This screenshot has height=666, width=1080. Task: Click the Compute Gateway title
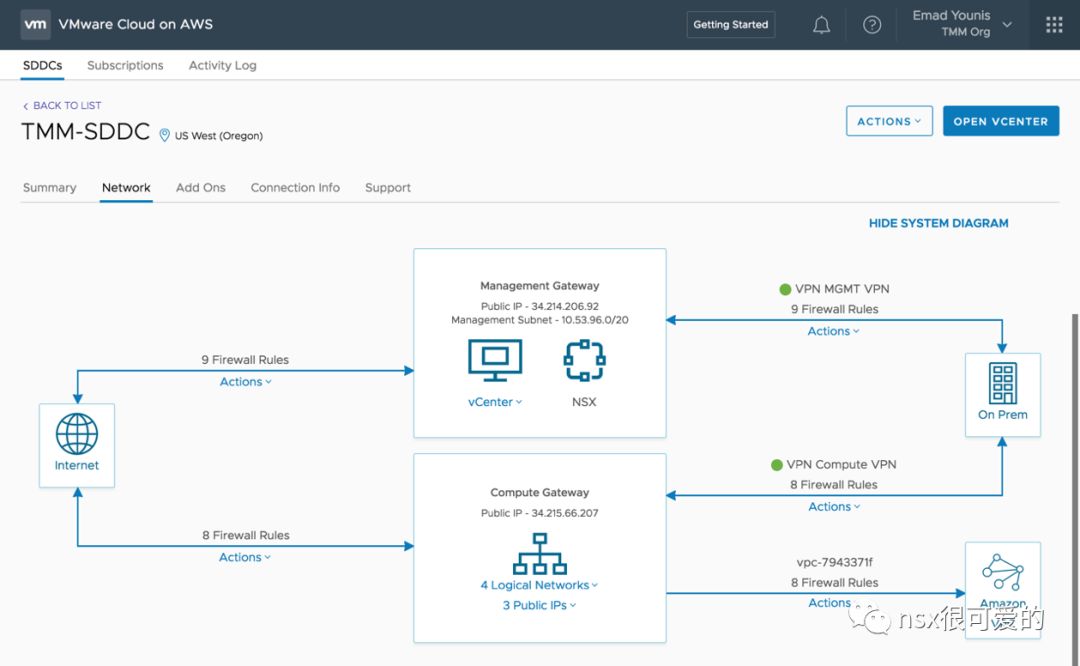539,492
